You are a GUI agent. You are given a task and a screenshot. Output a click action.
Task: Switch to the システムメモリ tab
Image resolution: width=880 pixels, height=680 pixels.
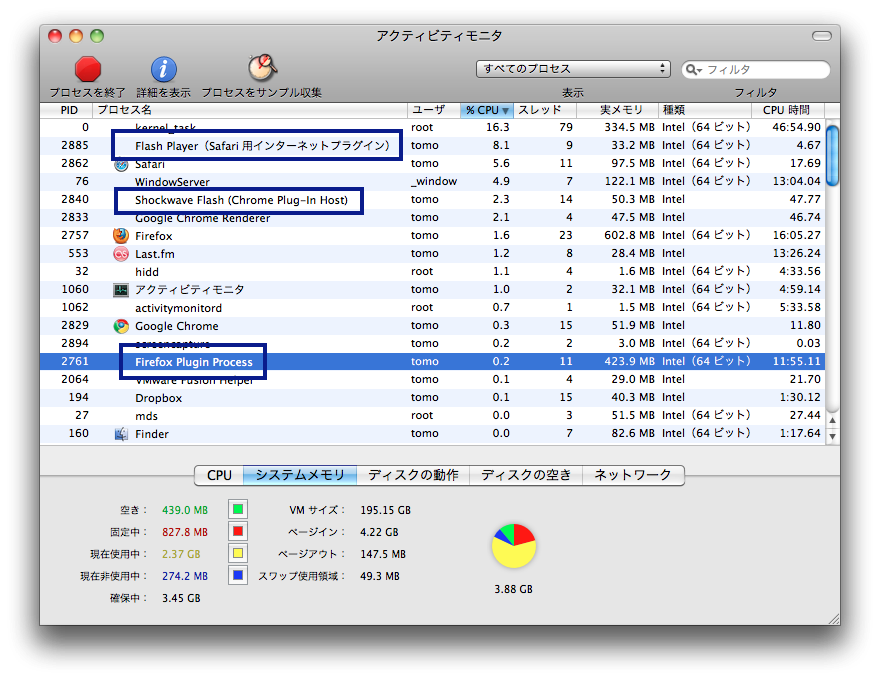(300, 475)
